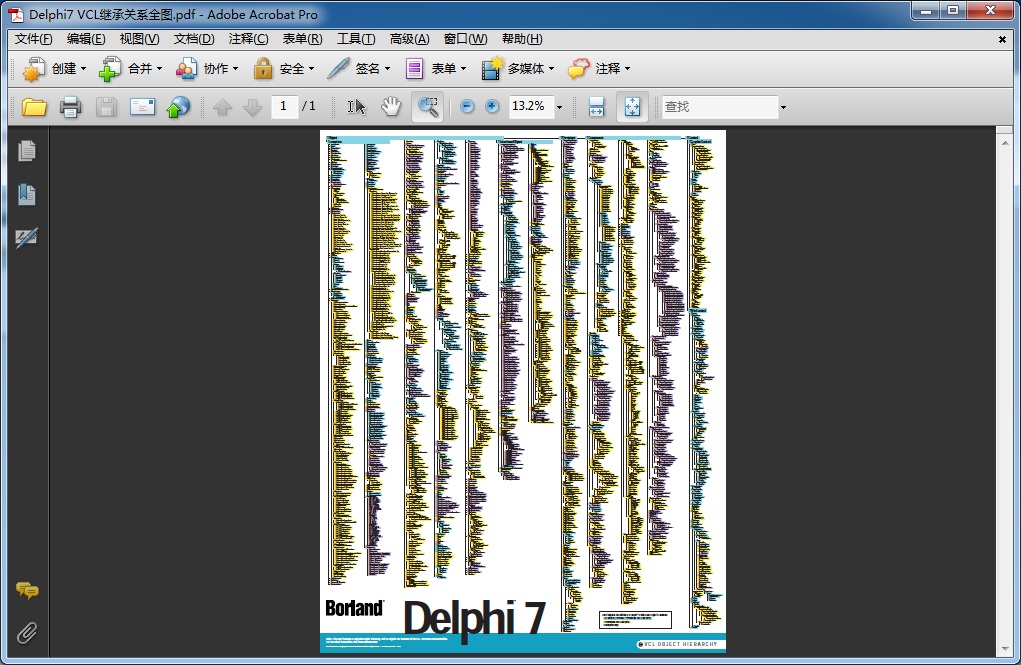
Task: Open the Signatures panel in sidebar
Action: [x=27, y=237]
